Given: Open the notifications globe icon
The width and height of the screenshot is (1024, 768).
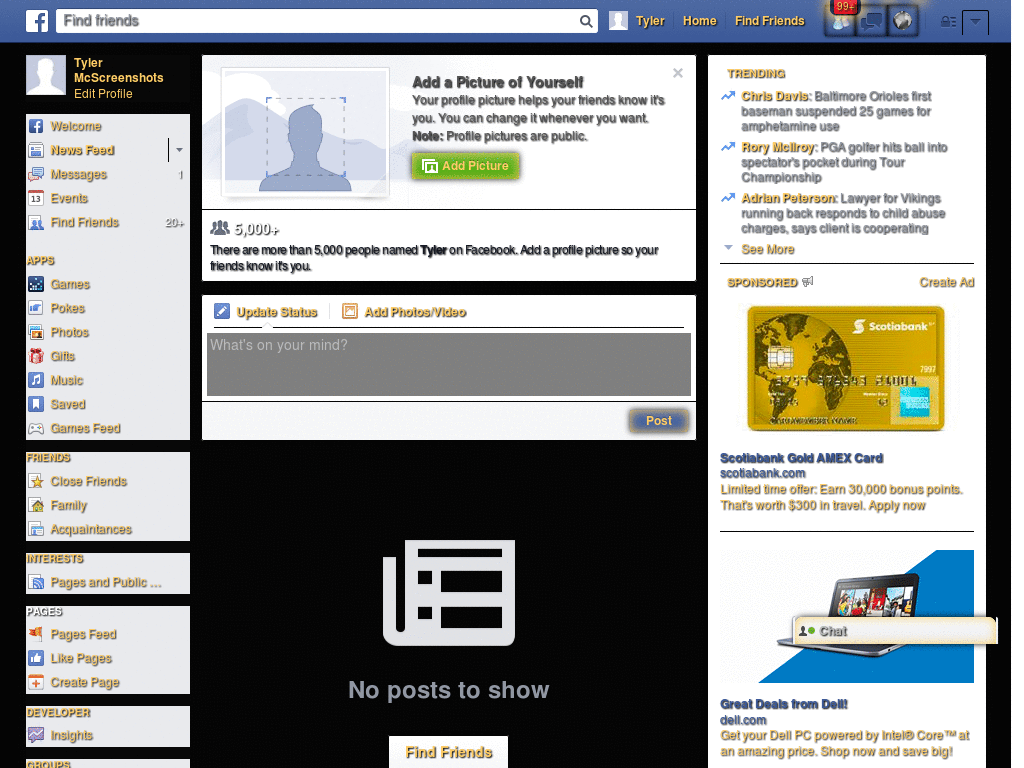Looking at the screenshot, I should point(903,22).
